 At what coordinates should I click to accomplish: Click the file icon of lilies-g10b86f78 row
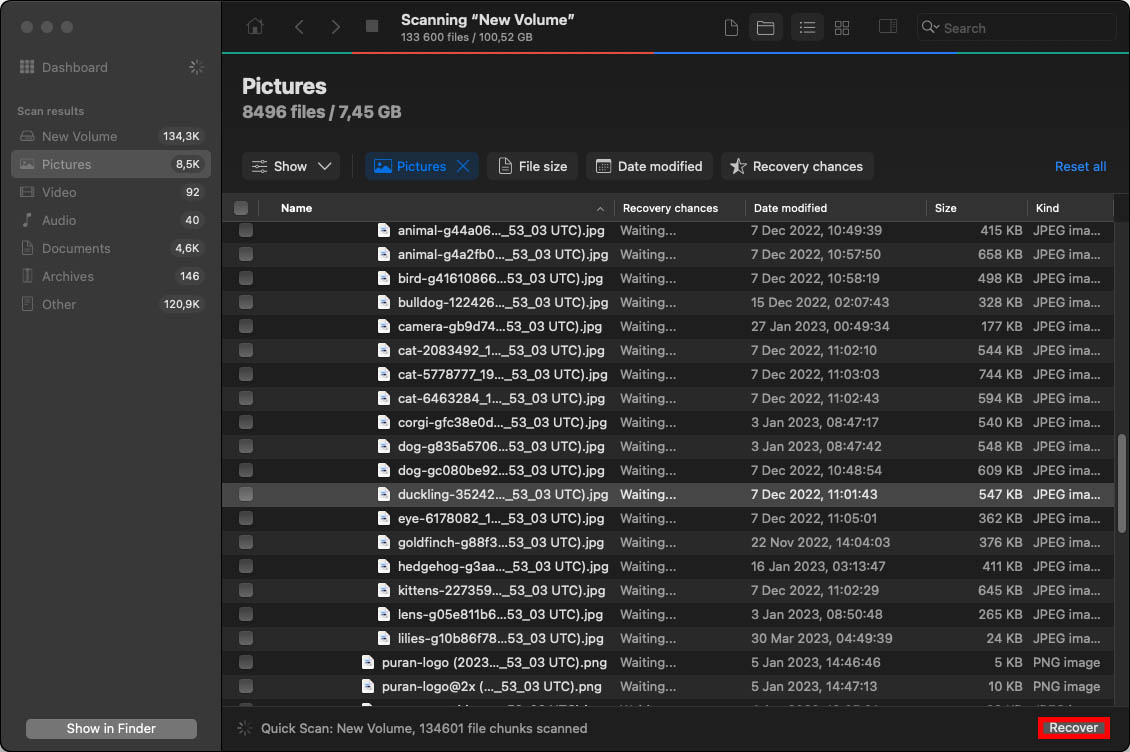384,638
